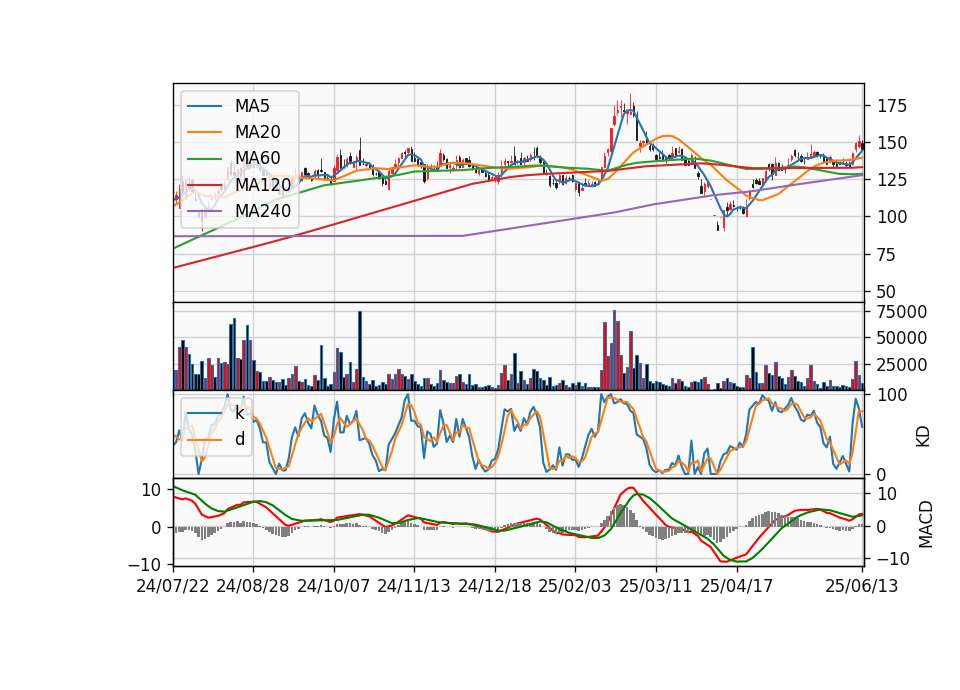Click the green MA60 legend line sample
This screenshot has width=960, height=690.
click(x=204, y=159)
